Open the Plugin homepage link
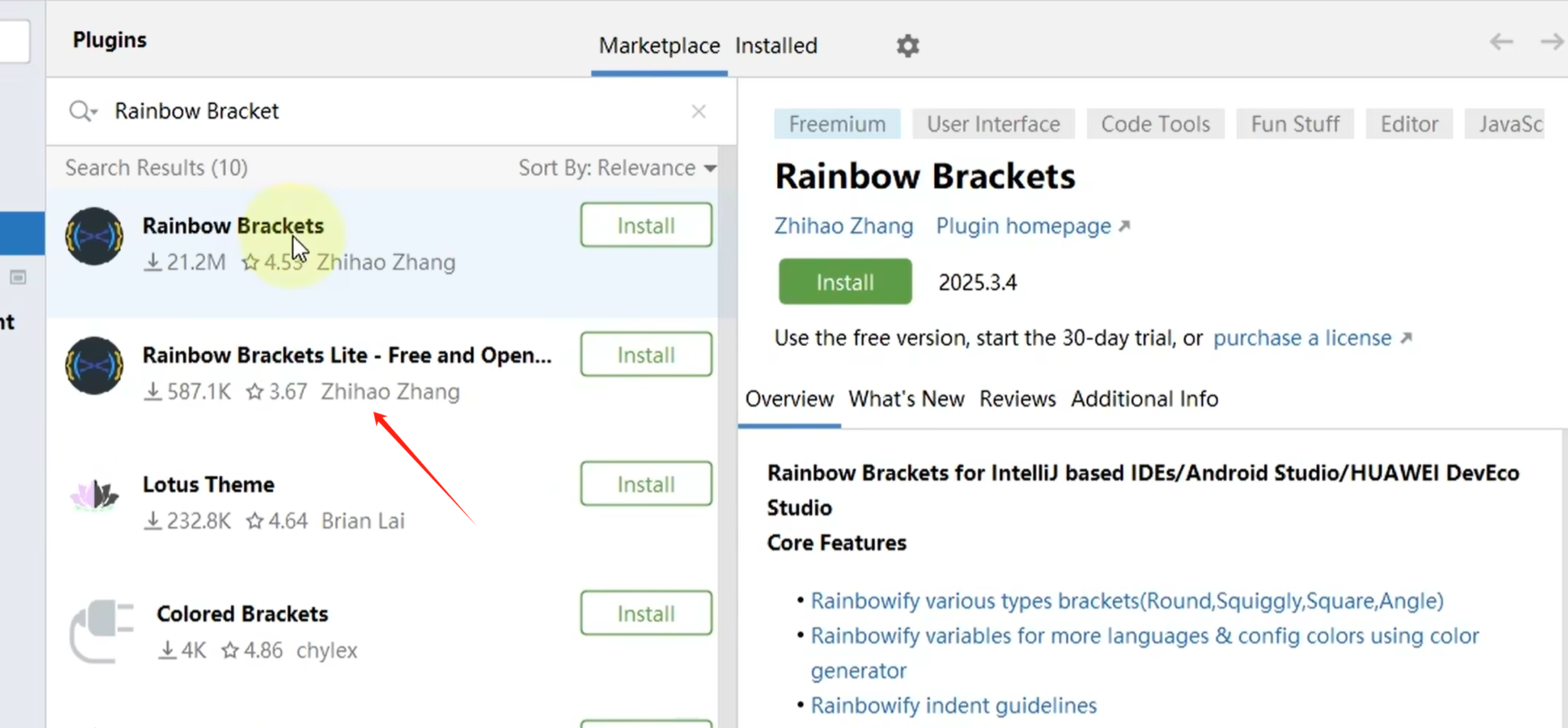The image size is (1568, 728). 1033,226
